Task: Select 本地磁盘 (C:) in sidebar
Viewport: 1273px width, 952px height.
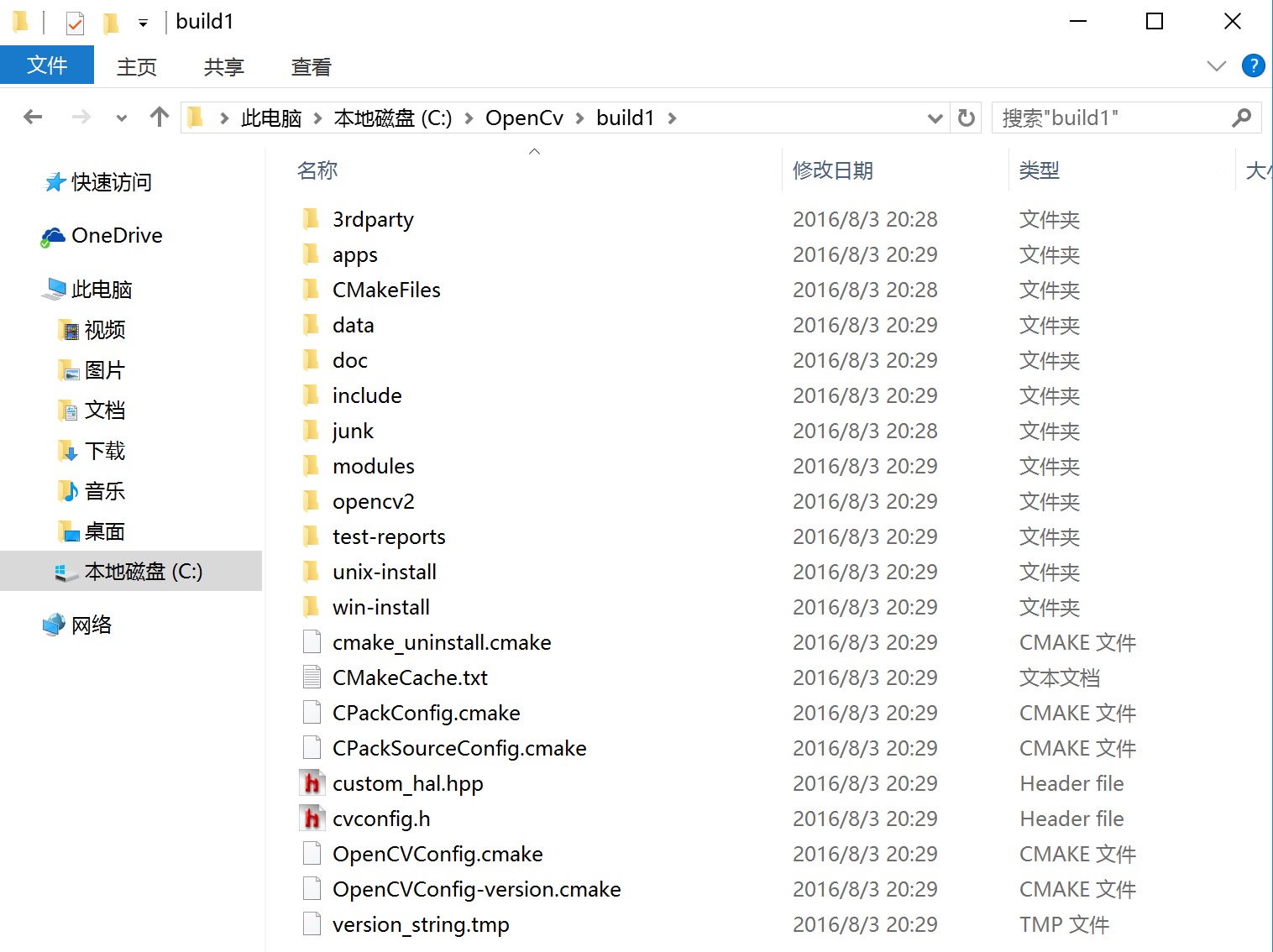Action: (131, 571)
